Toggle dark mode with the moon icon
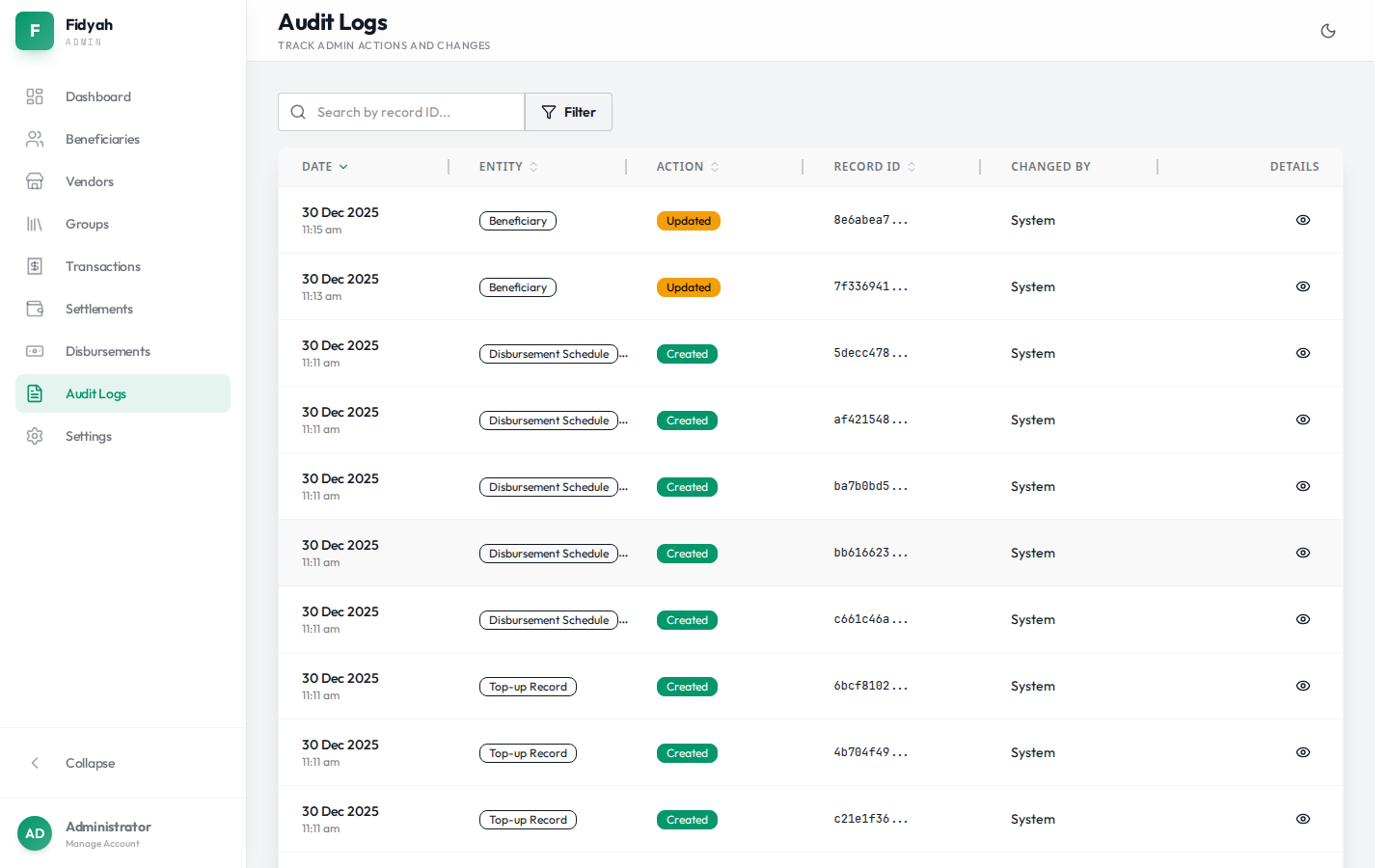The height and width of the screenshot is (868, 1389). click(x=1328, y=30)
